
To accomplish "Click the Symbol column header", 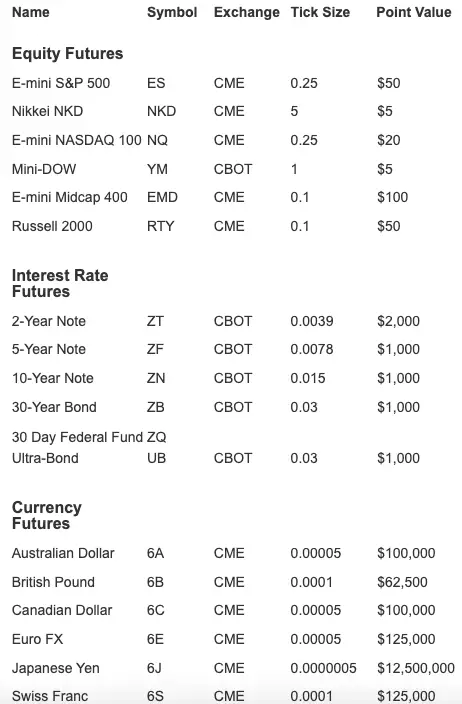I will (x=172, y=12).
